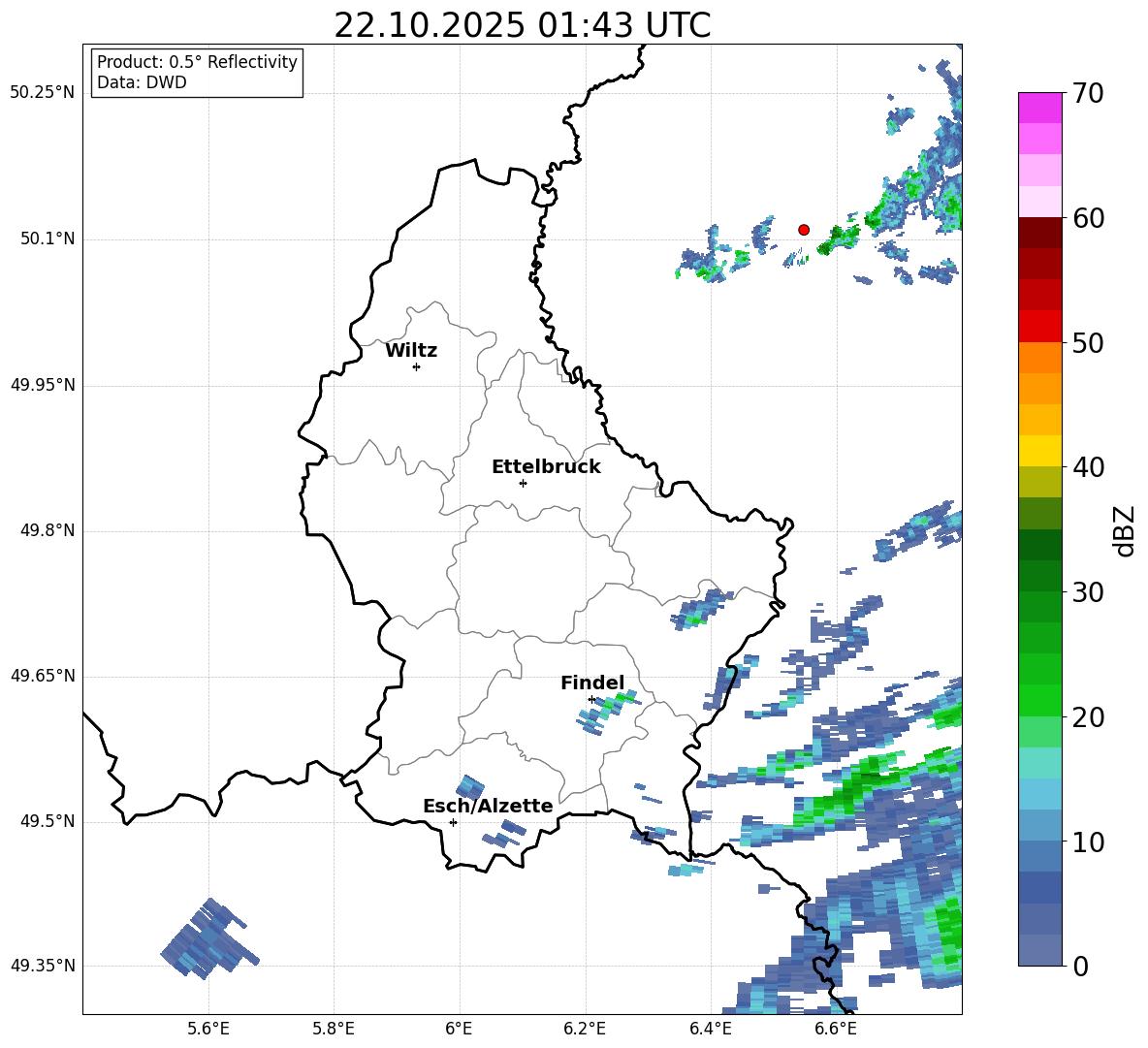This screenshot has width=1148, height=1048.
Task: Click the 6.6°E longitude label
Action: (x=836, y=1029)
